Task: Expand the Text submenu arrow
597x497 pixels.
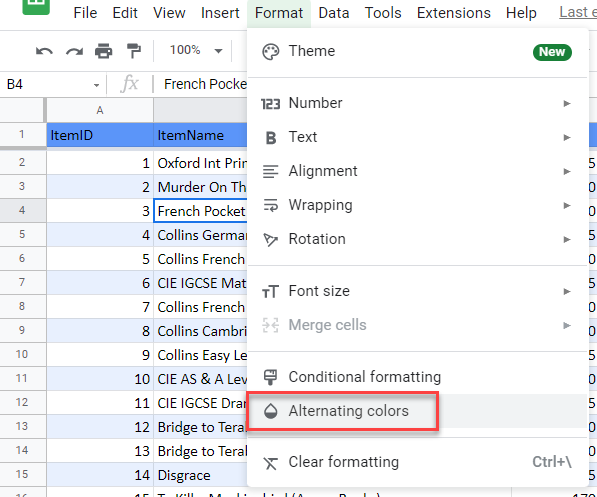Action: (x=567, y=137)
